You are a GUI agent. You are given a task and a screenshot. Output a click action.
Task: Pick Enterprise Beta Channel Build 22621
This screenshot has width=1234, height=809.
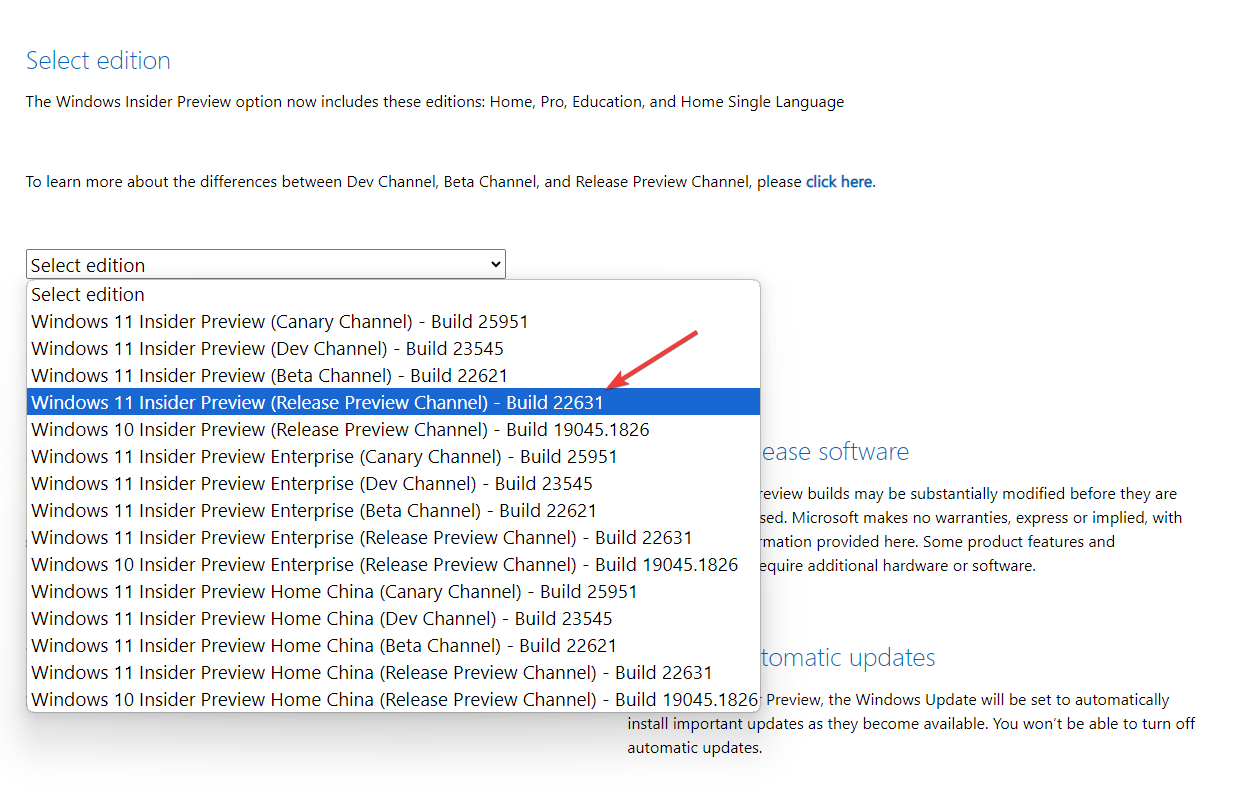click(x=313, y=510)
